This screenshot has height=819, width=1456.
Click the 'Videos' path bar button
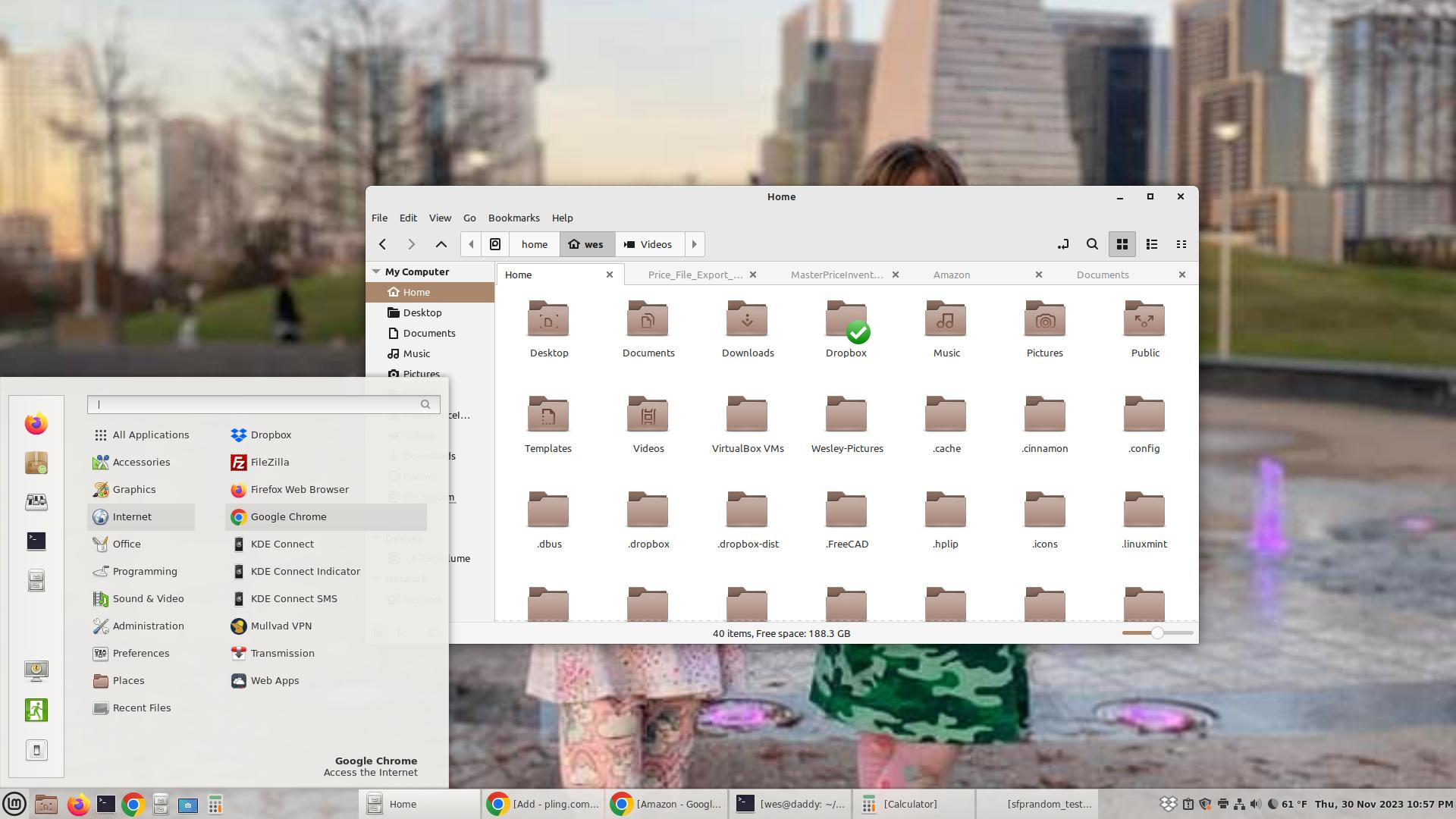pos(649,244)
